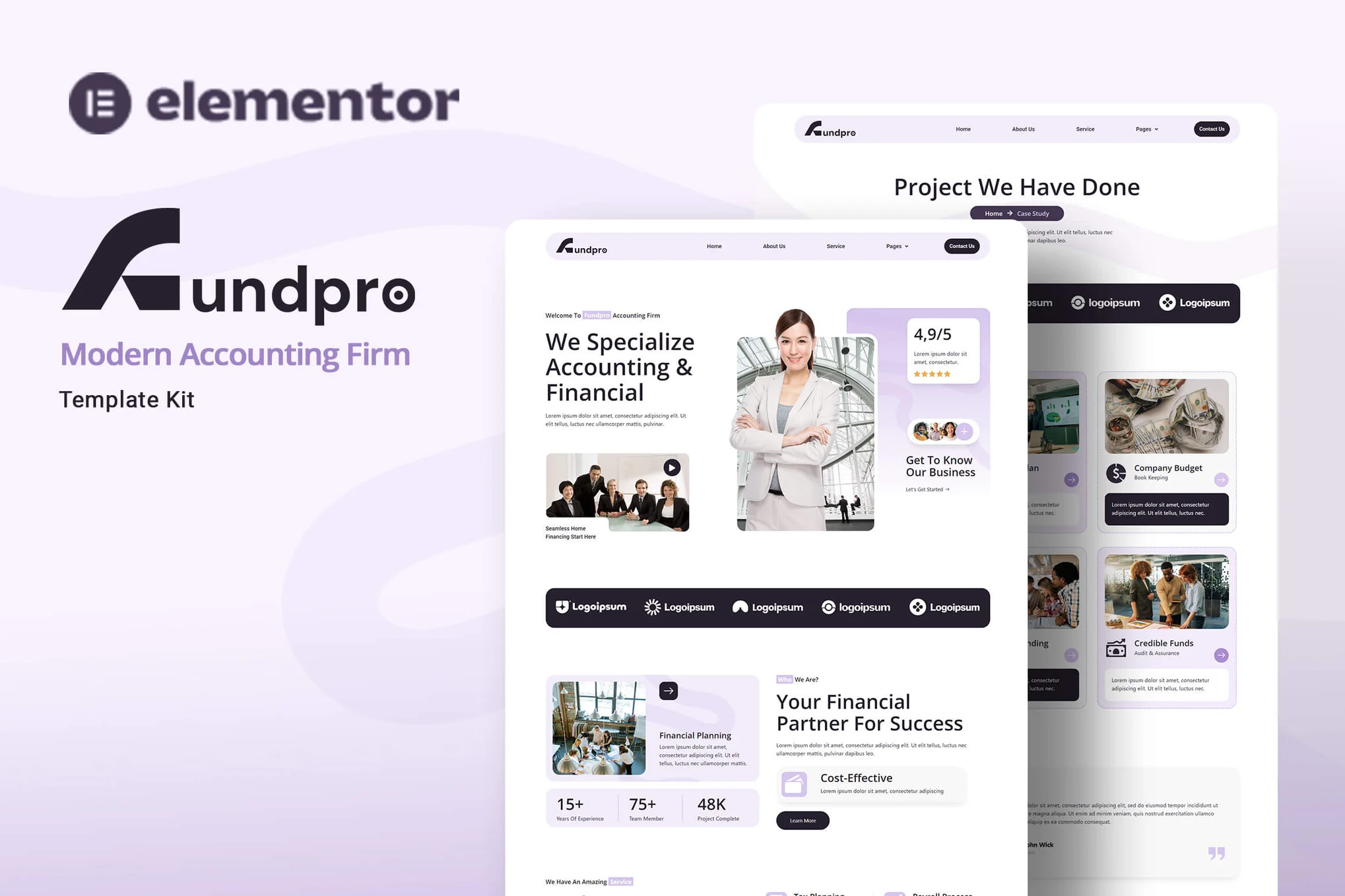Select the About Us menu item
The width and height of the screenshot is (1345, 896).
(773, 246)
